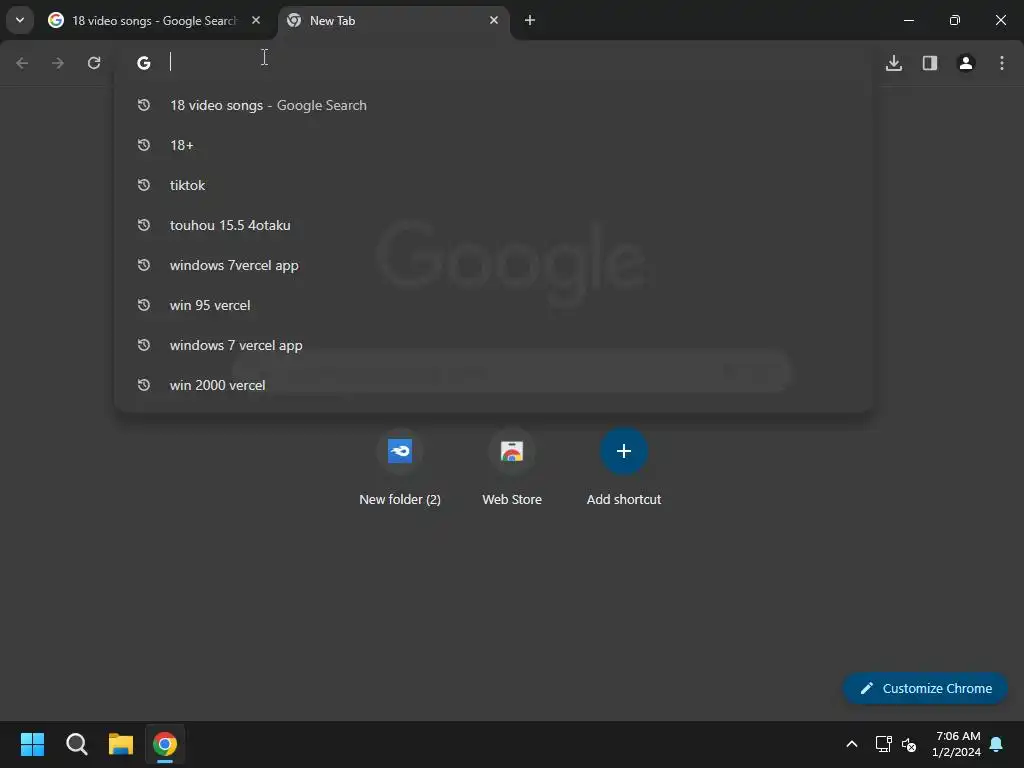
Task: Restore down the Chrome window
Action: click(x=955, y=20)
